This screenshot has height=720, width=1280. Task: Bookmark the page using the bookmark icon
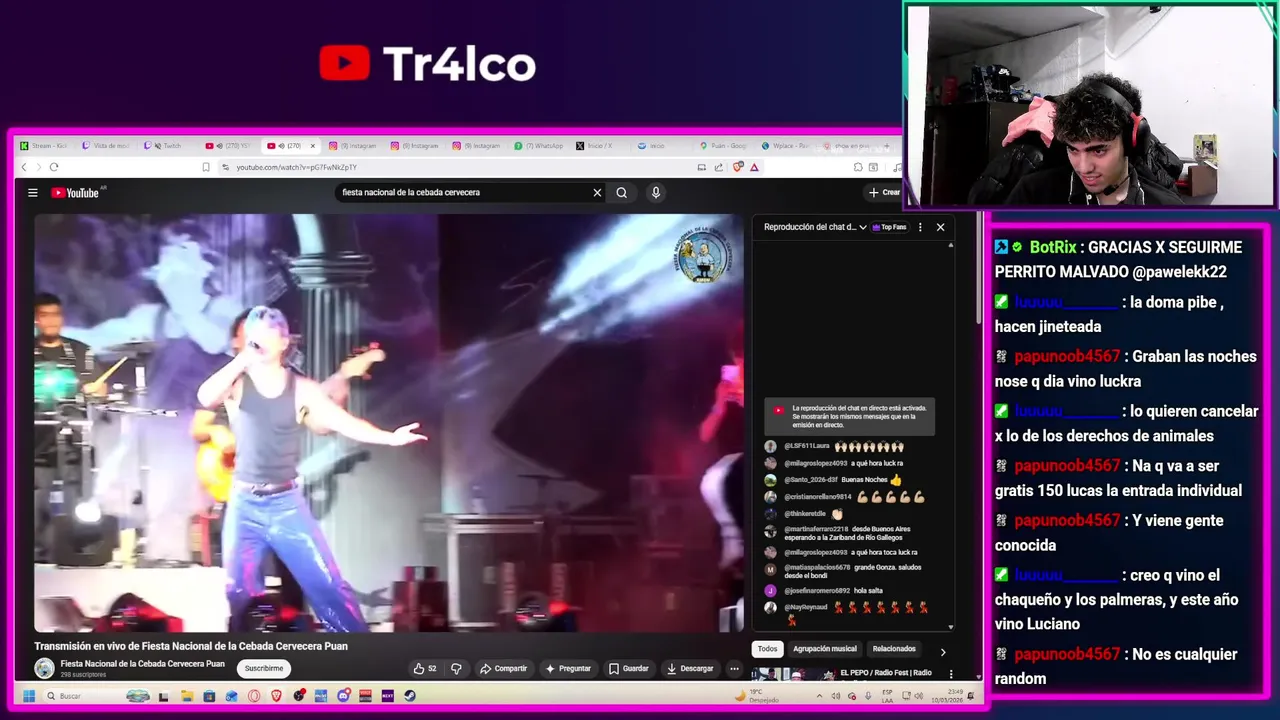(206, 167)
